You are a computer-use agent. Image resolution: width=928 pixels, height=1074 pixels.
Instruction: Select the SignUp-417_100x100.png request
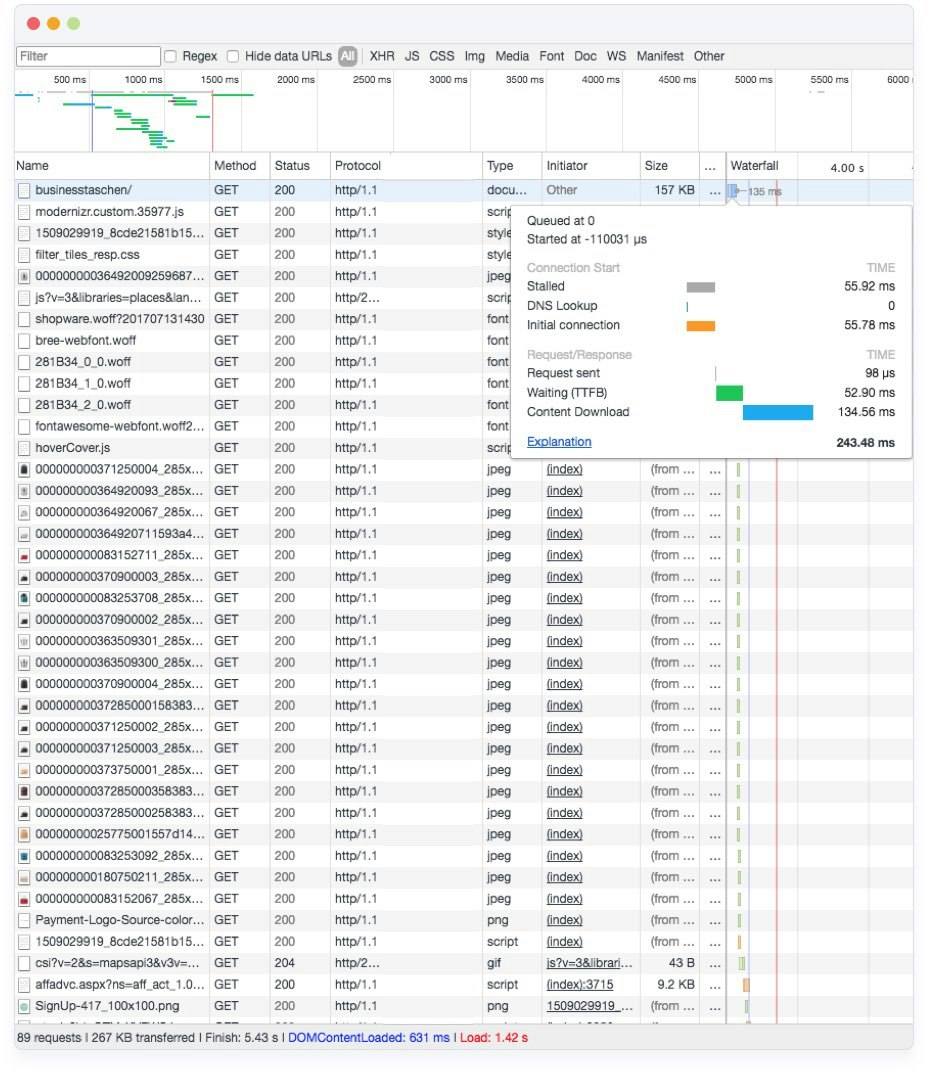[x=108, y=1006]
